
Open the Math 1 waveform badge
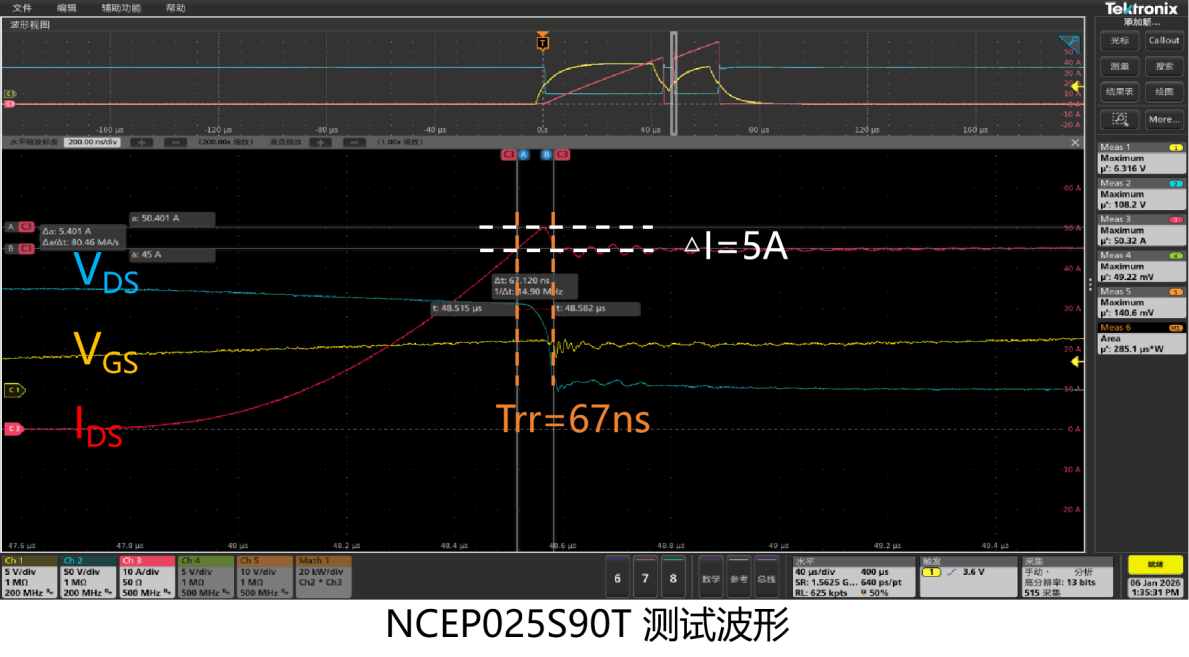[x=322, y=577]
